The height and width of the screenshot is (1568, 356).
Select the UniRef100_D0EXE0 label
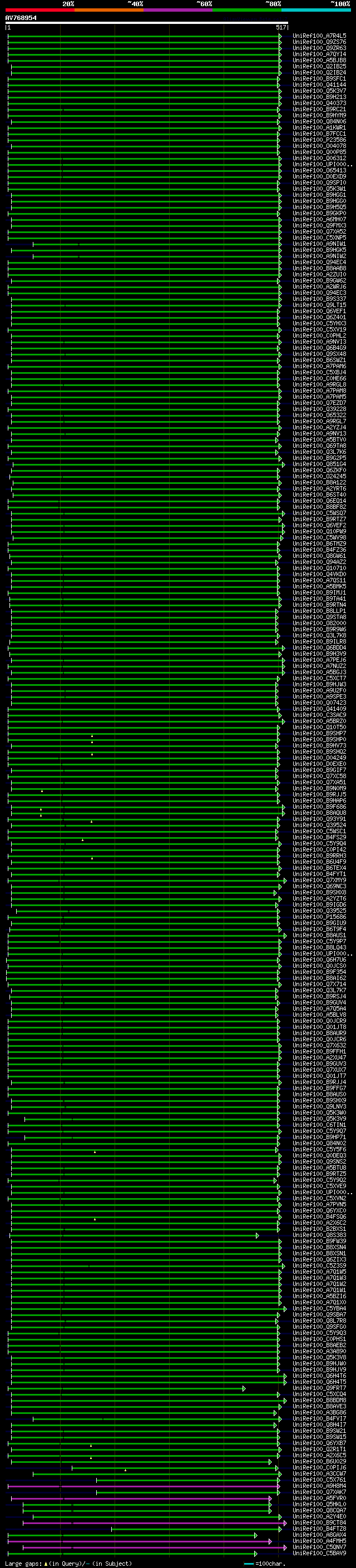(x=319, y=764)
